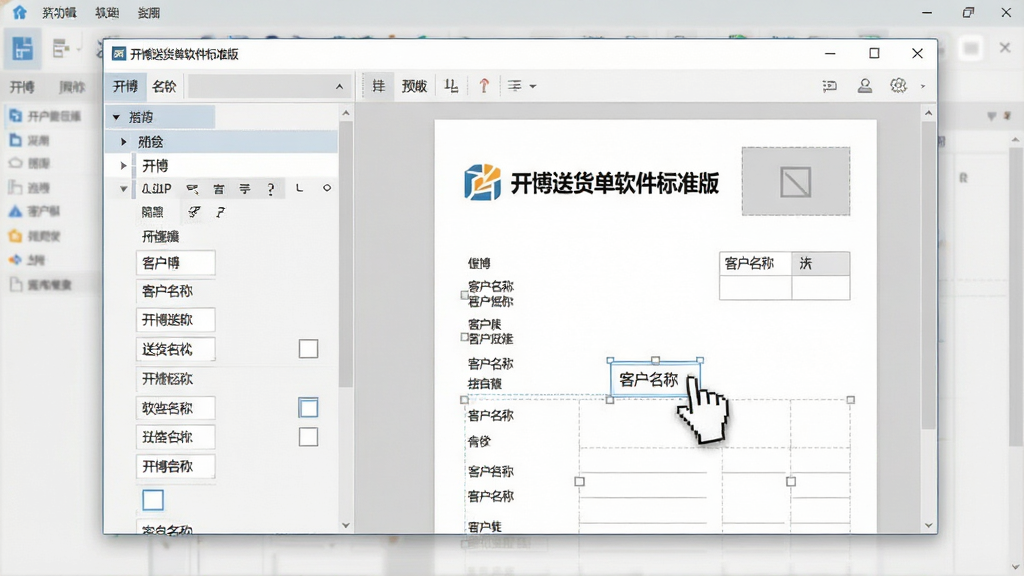Click the selected 客户名称 field on the canvas
Viewport: 1024px width, 576px height.
(655, 379)
